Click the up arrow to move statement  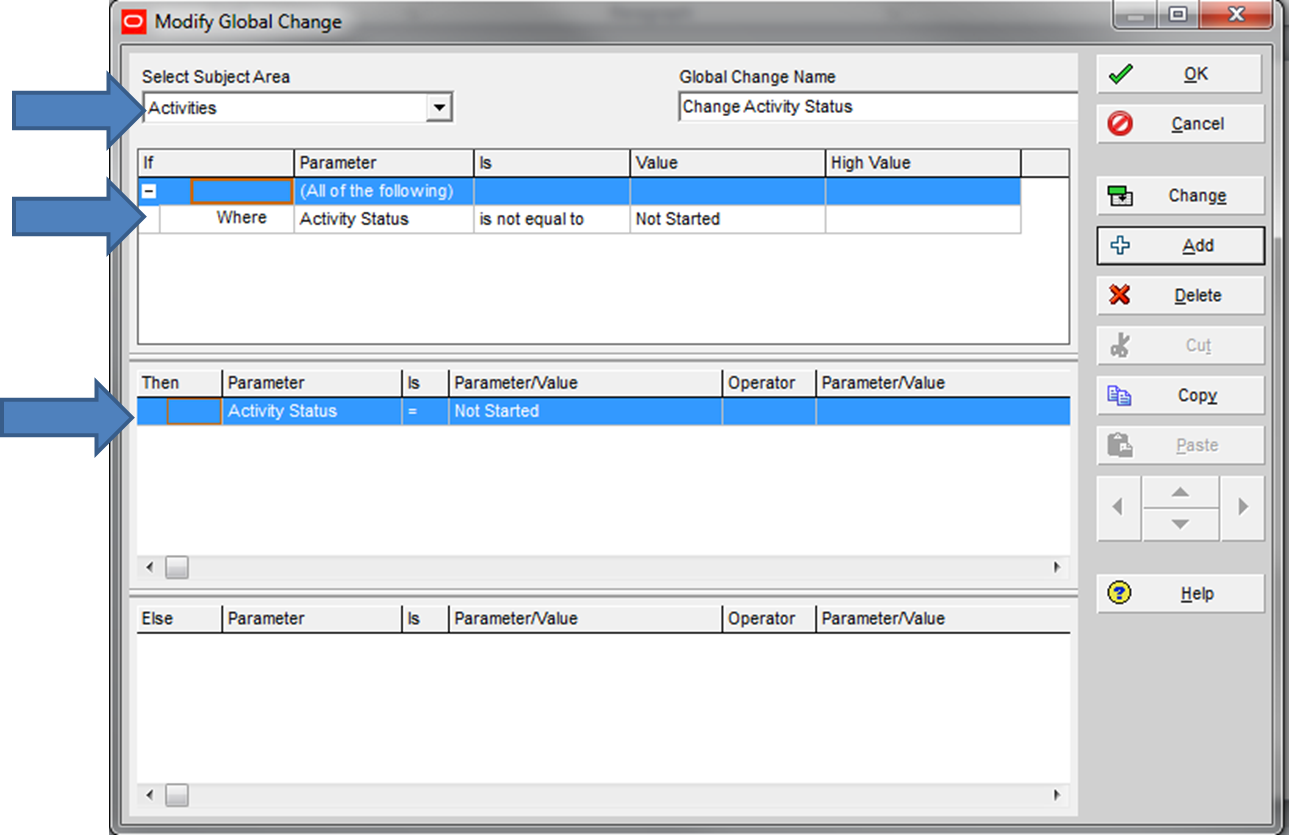pyautogui.click(x=1180, y=492)
